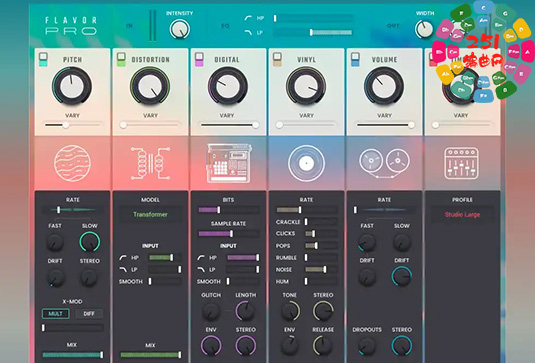This screenshot has height=363, width=535.
Task: Click the large Volume amount knob
Action: point(384,86)
